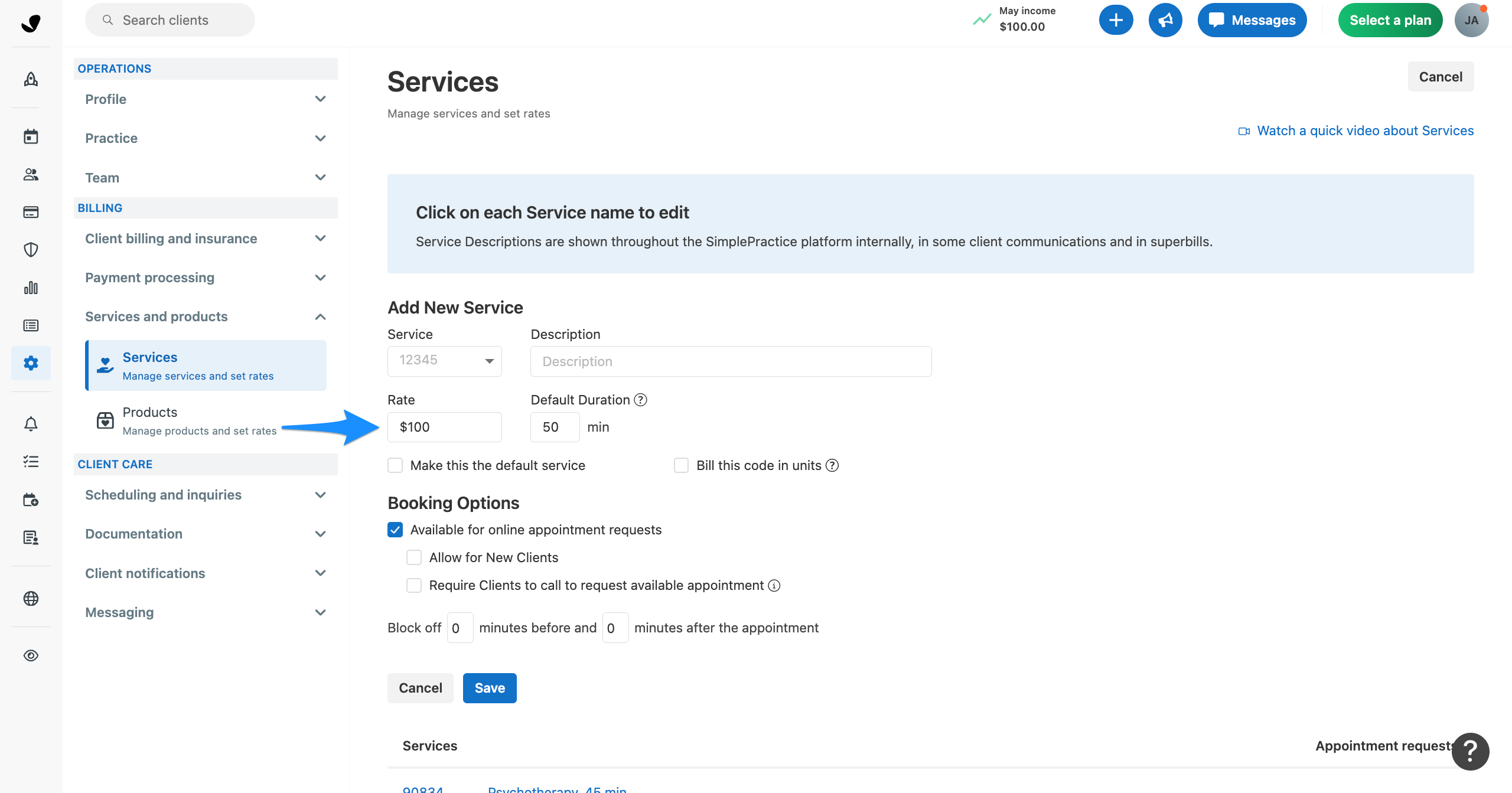Open the Billing card sidebar icon
The height and width of the screenshot is (793, 1512).
click(31, 212)
